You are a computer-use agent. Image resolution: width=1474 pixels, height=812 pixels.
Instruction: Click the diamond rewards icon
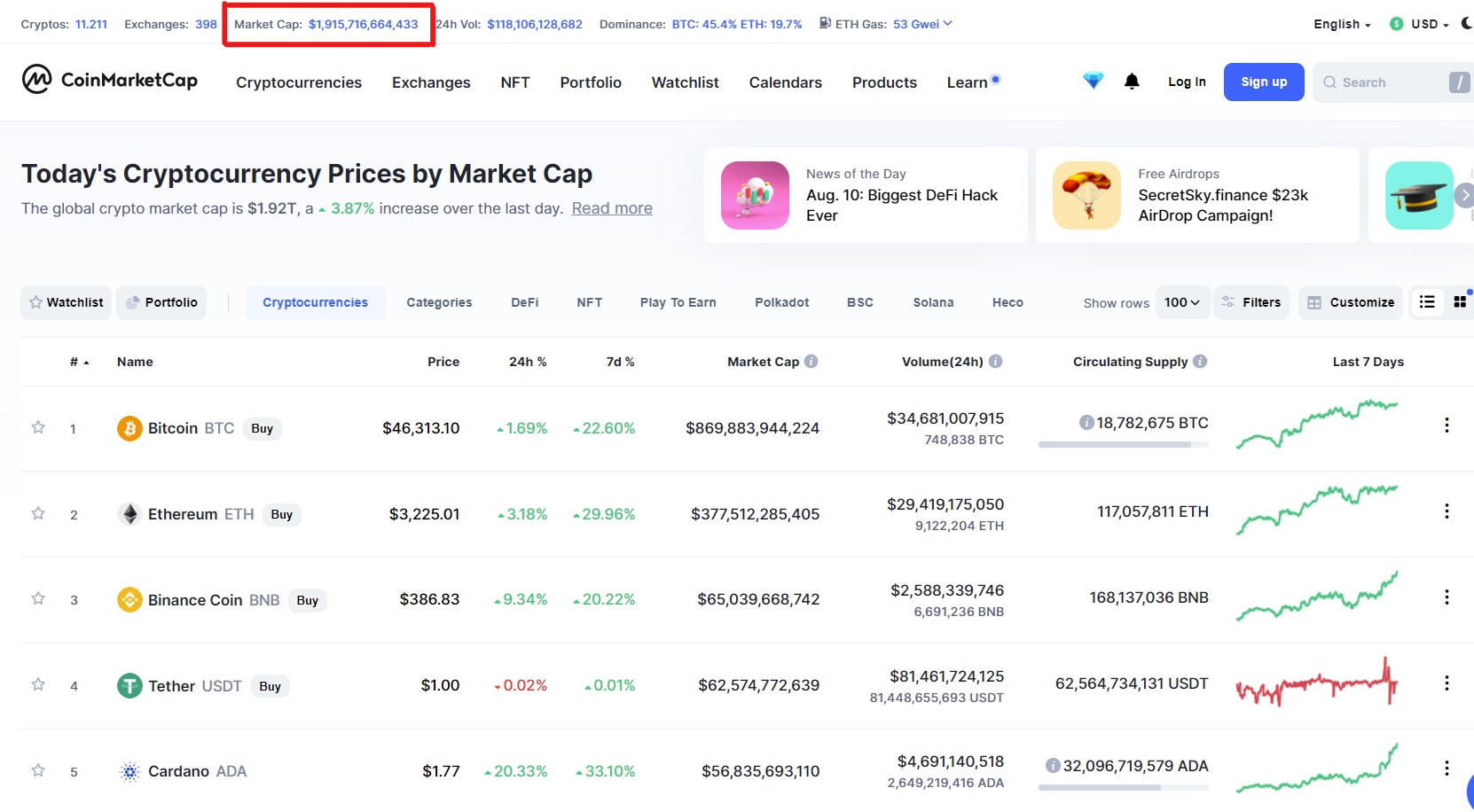coord(1094,82)
